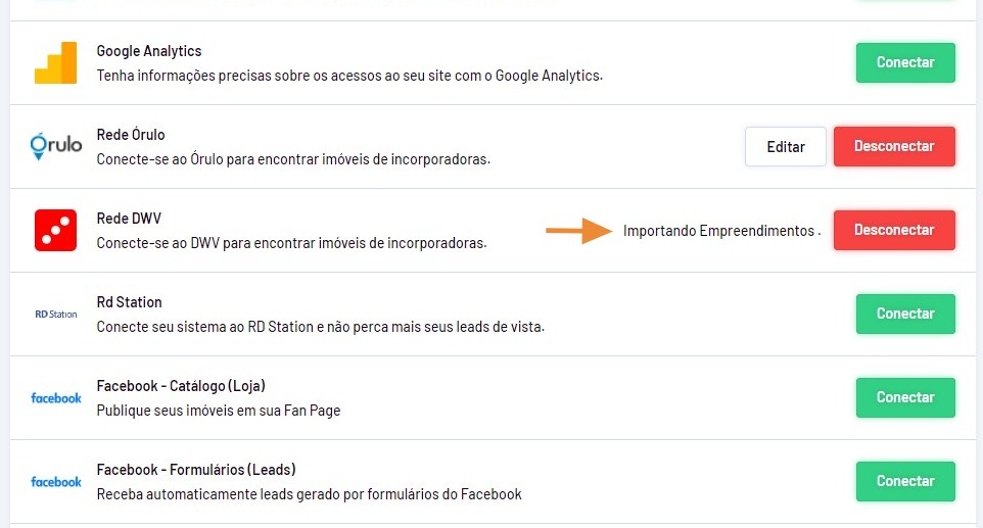
Task: Disconnect the Rede DWV integration
Action: [x=894, y=230]
